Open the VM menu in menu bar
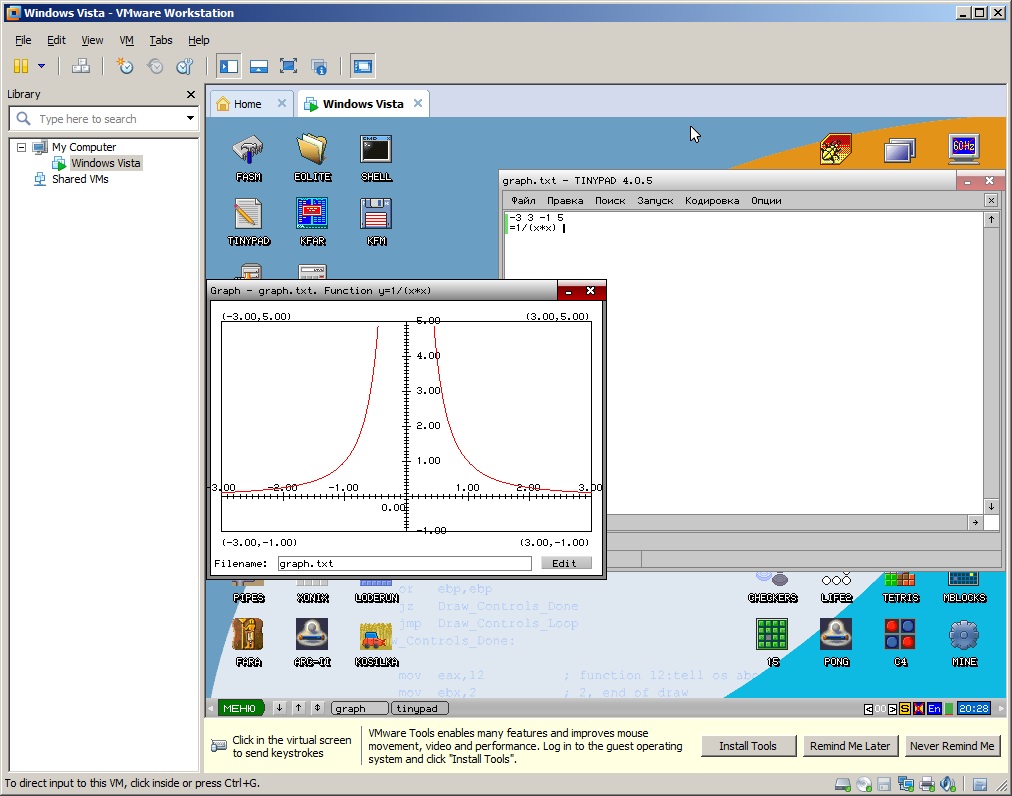The height and width of the screenshot is (796, 1012). coord(126,40)
